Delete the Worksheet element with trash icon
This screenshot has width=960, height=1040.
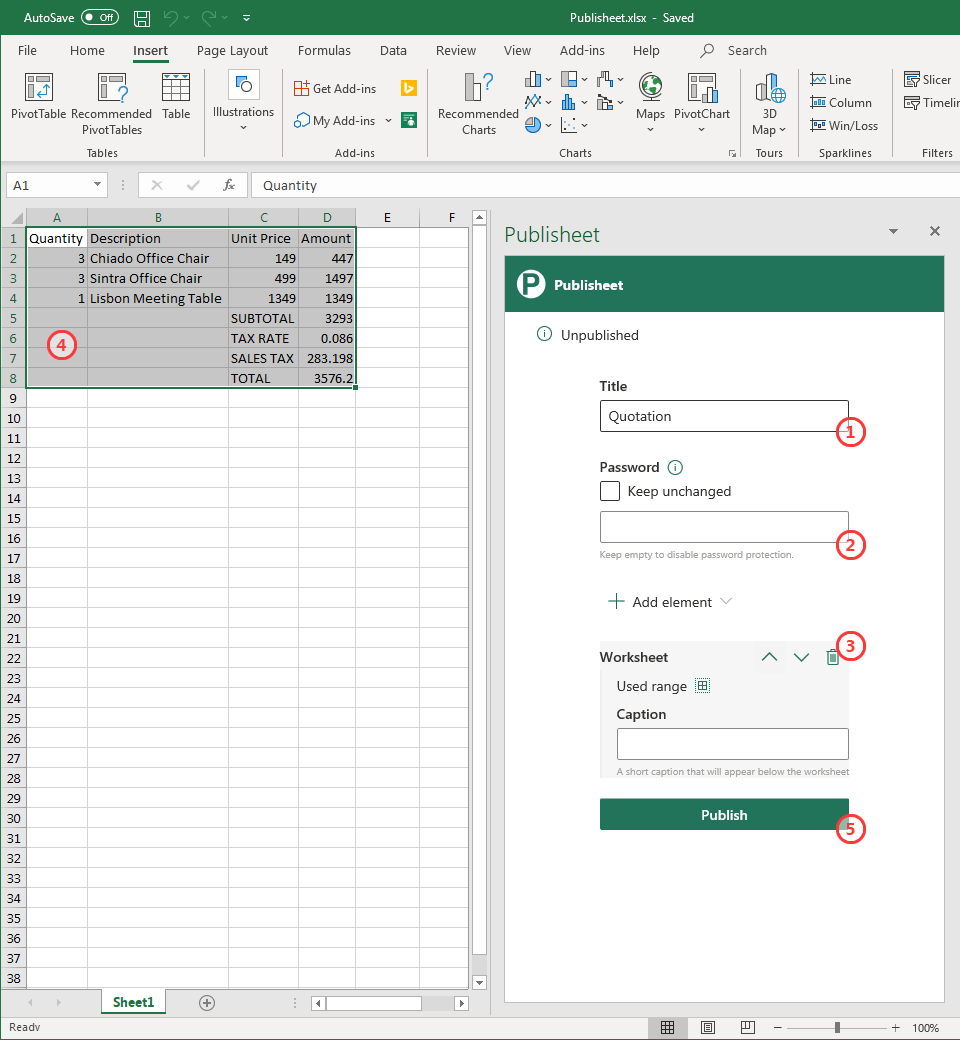(832, 657)
